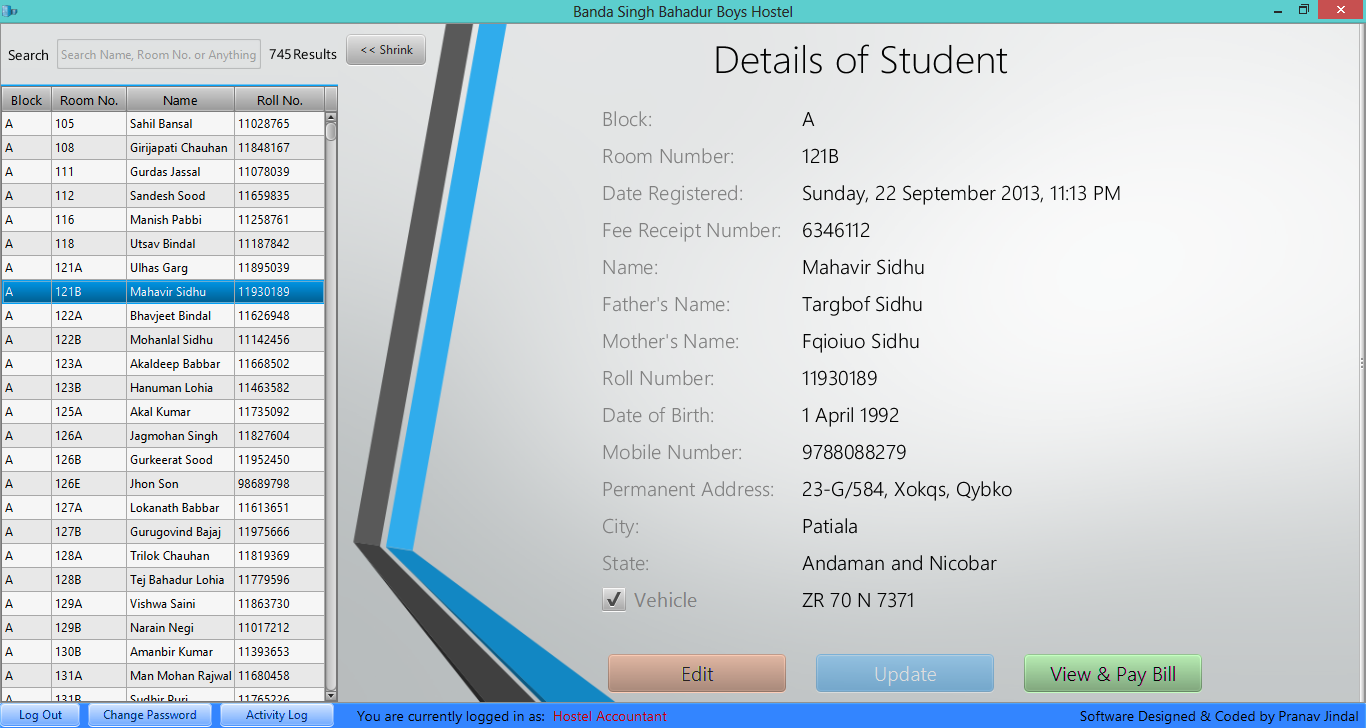Open View & Pay Bill
1366x728 pixels.
1113,674
